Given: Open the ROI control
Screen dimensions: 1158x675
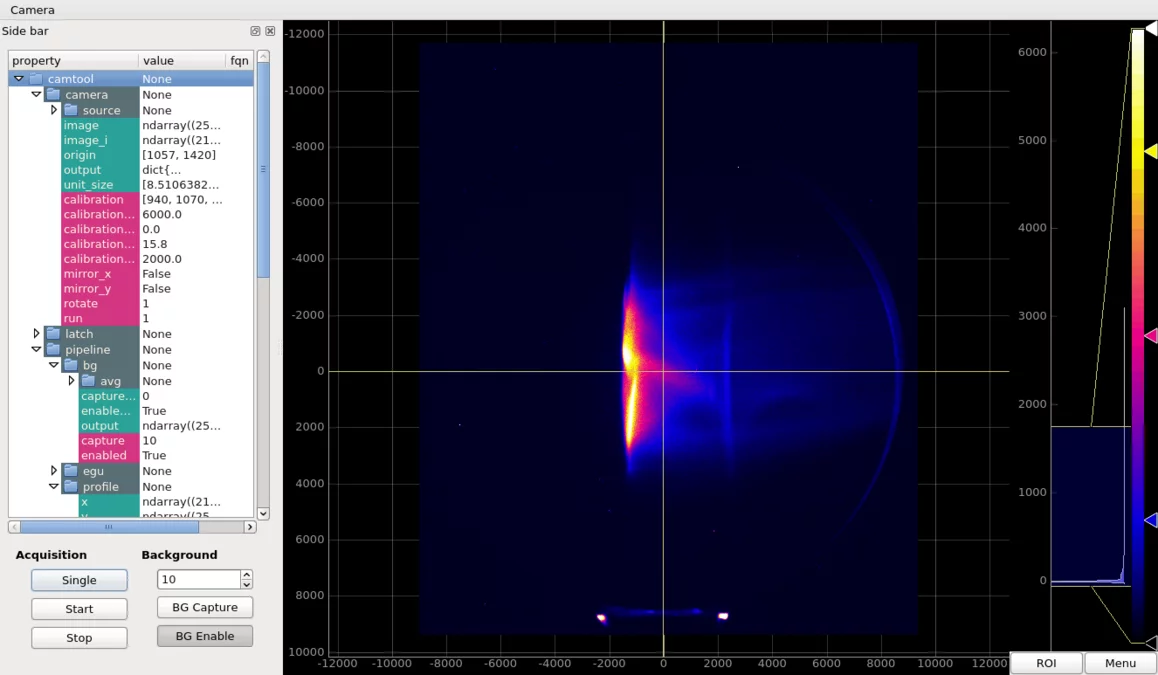Looking at the screenshot, I should [1046, 662].
